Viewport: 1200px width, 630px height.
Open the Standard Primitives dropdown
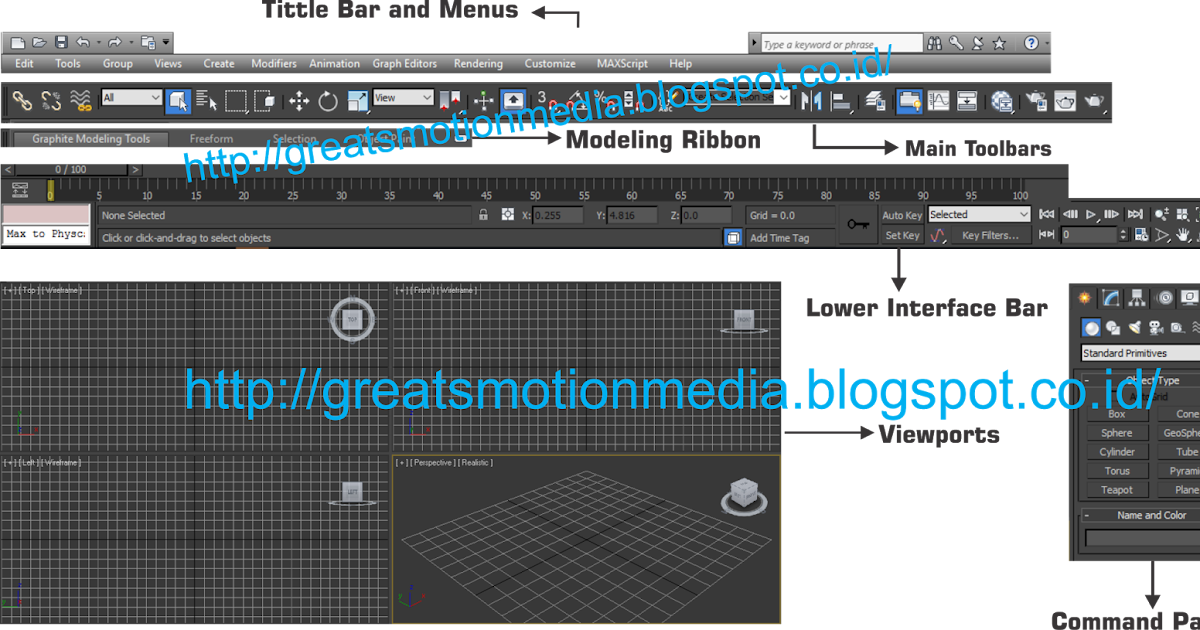pyautogui.click(x=1140, y=352)
